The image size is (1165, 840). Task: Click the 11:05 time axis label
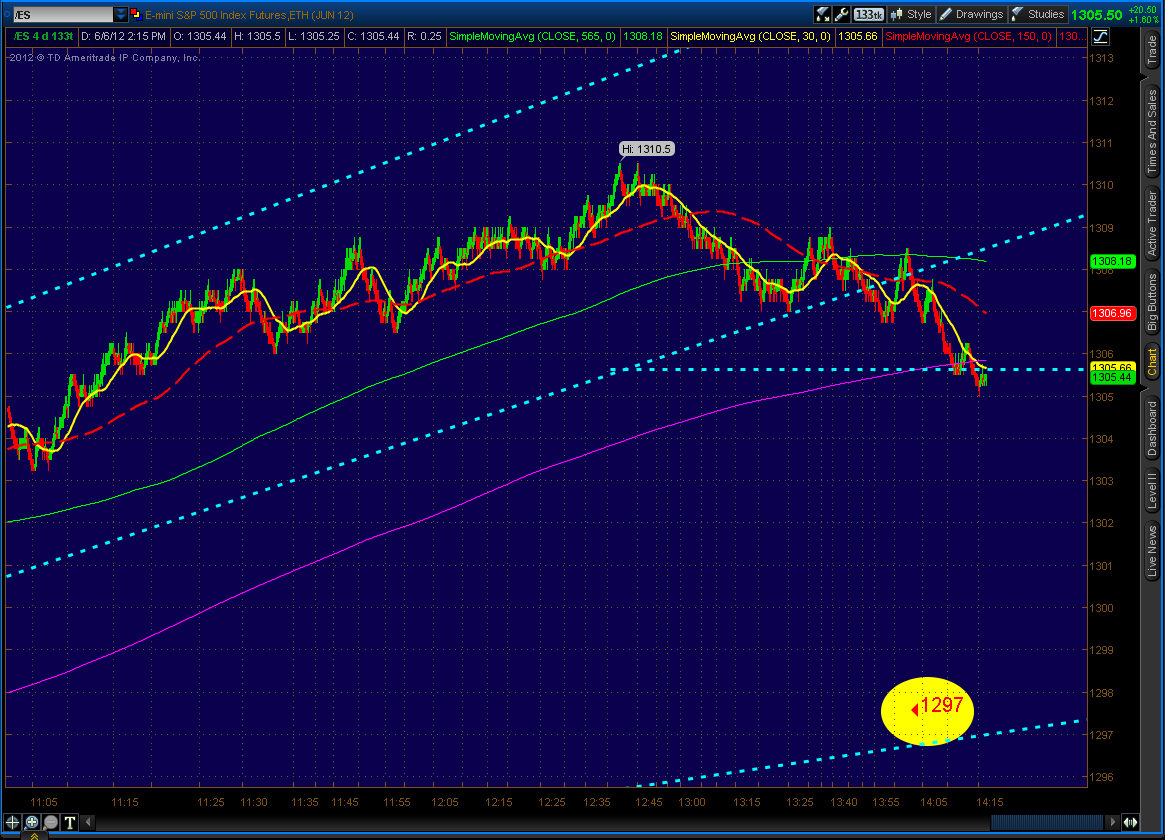(x=44, y=802)
